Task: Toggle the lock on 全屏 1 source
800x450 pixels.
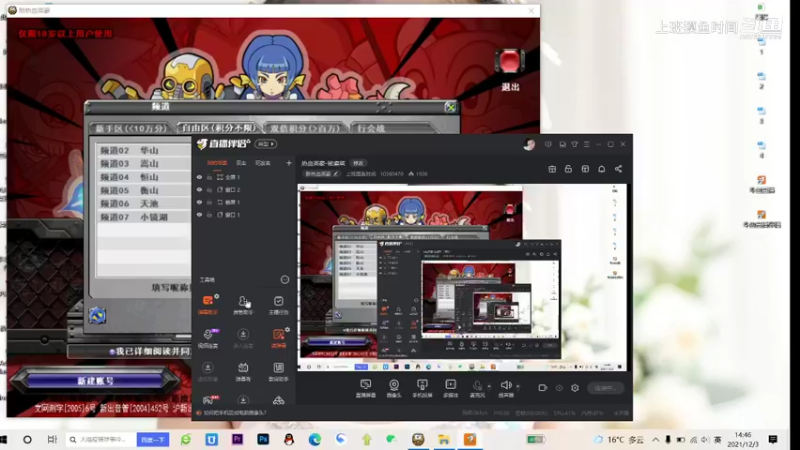Action: click(209, 177)
